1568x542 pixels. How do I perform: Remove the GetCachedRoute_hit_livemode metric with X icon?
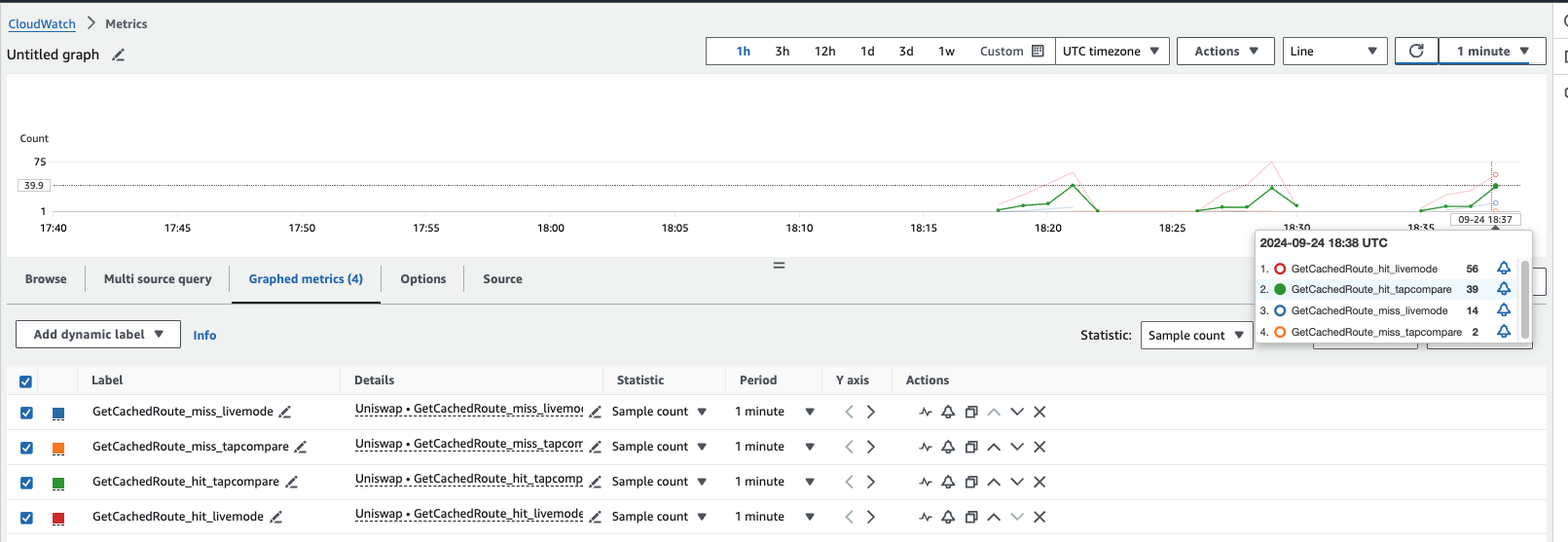[1039, 518]
